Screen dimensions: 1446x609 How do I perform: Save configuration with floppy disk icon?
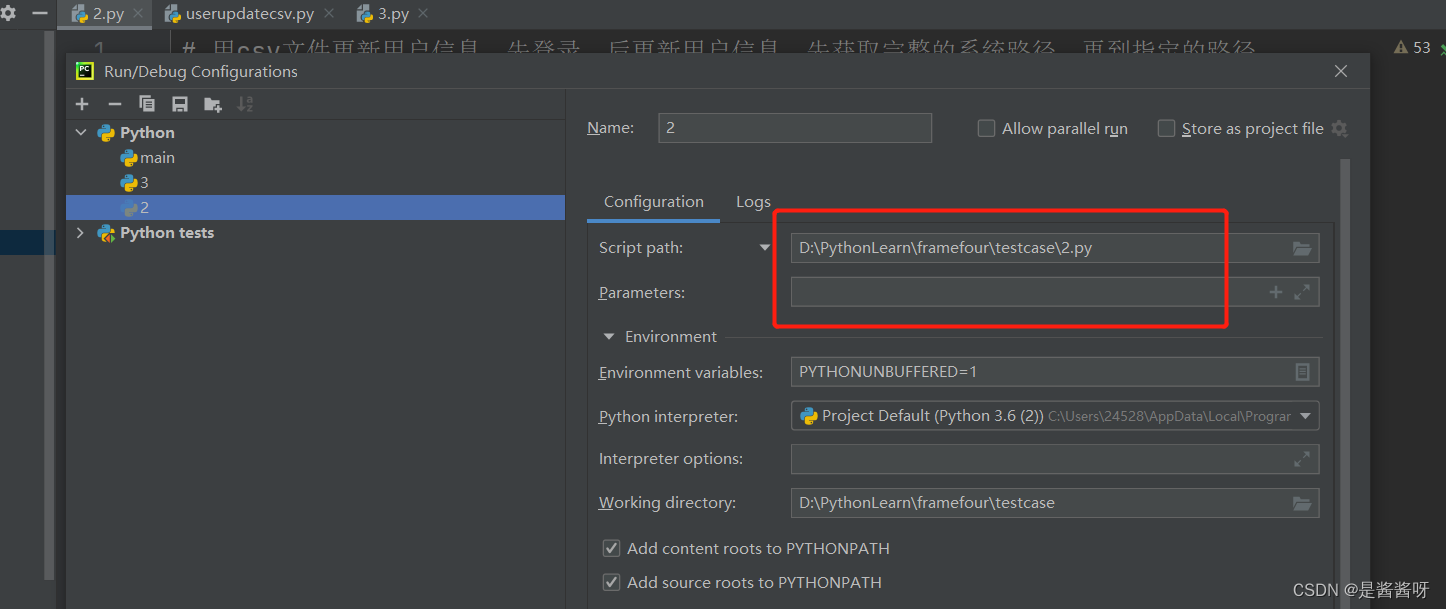click(x=180, y=104)
